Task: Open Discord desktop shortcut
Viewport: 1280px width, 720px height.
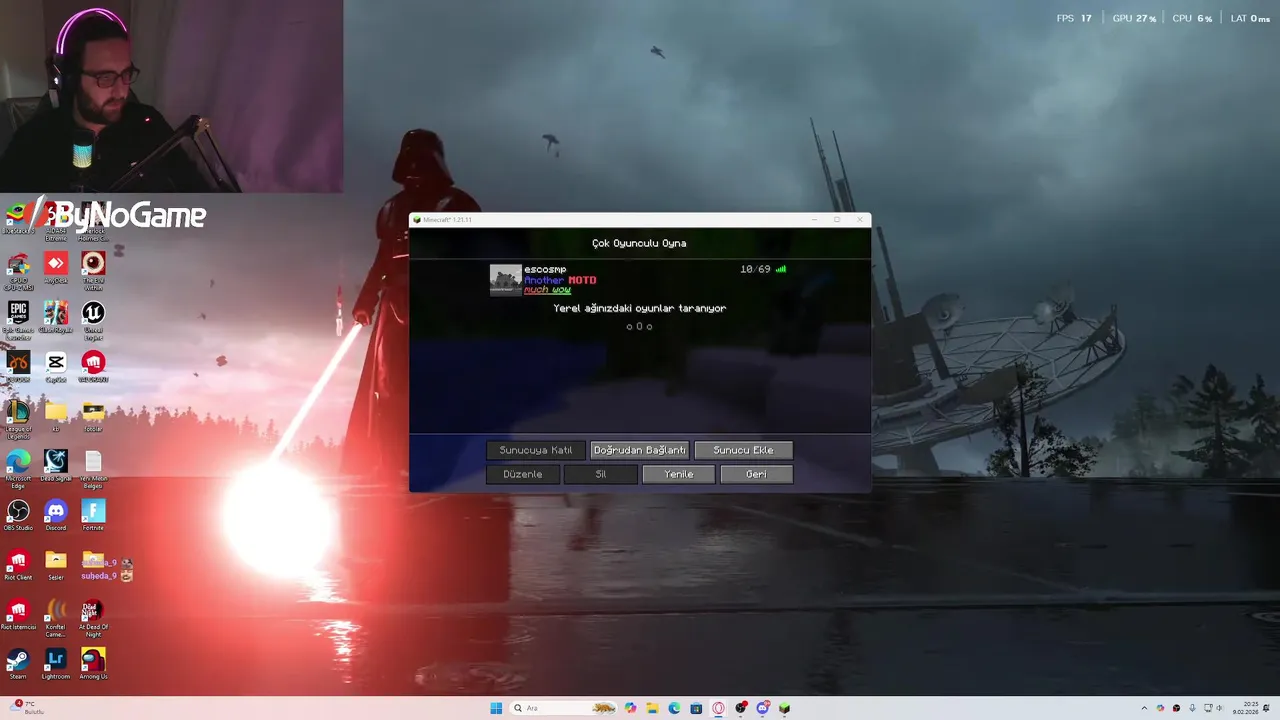Action: click(56, 515)
